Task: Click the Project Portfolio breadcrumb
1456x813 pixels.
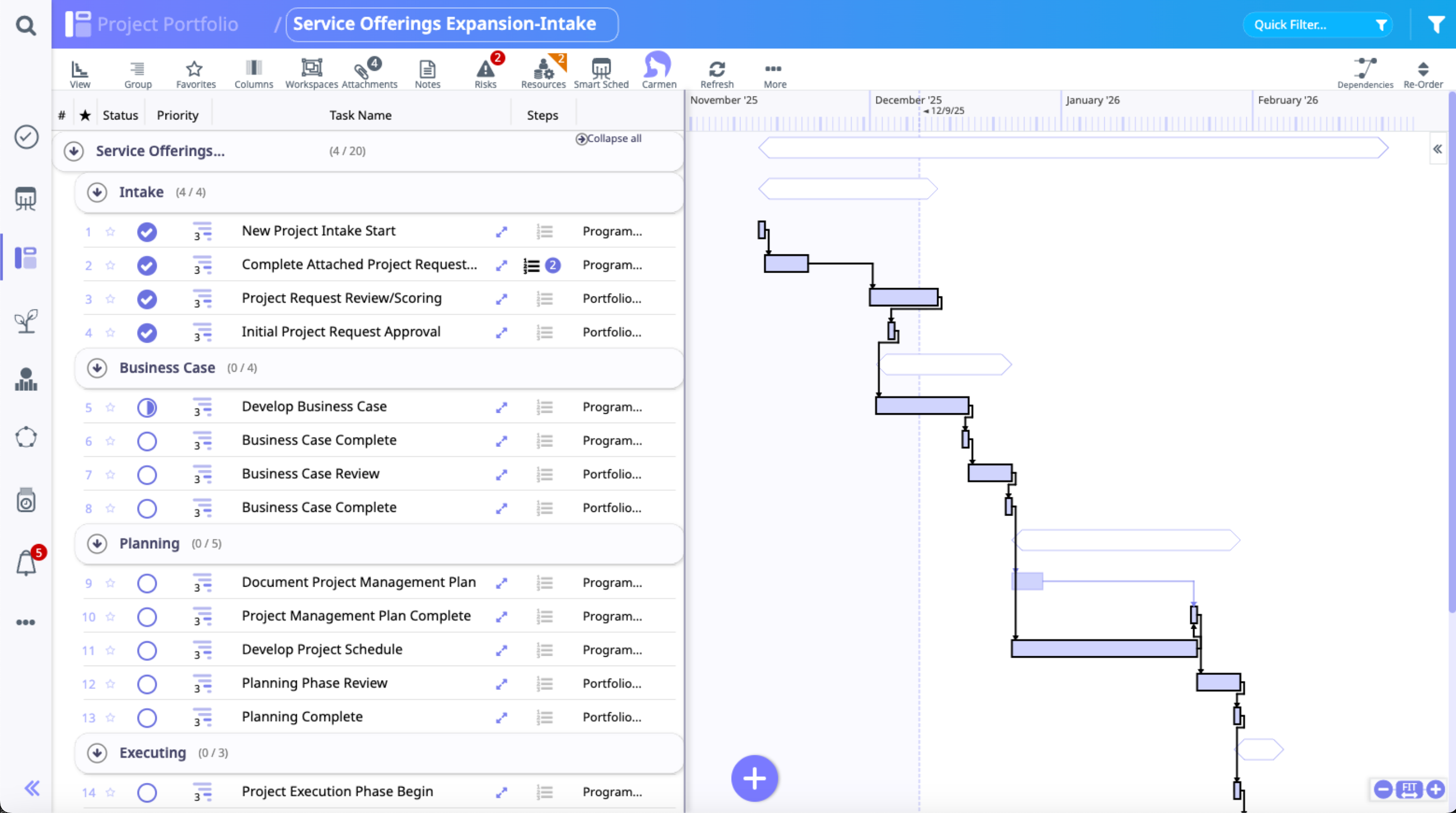Action: [167, 24]
